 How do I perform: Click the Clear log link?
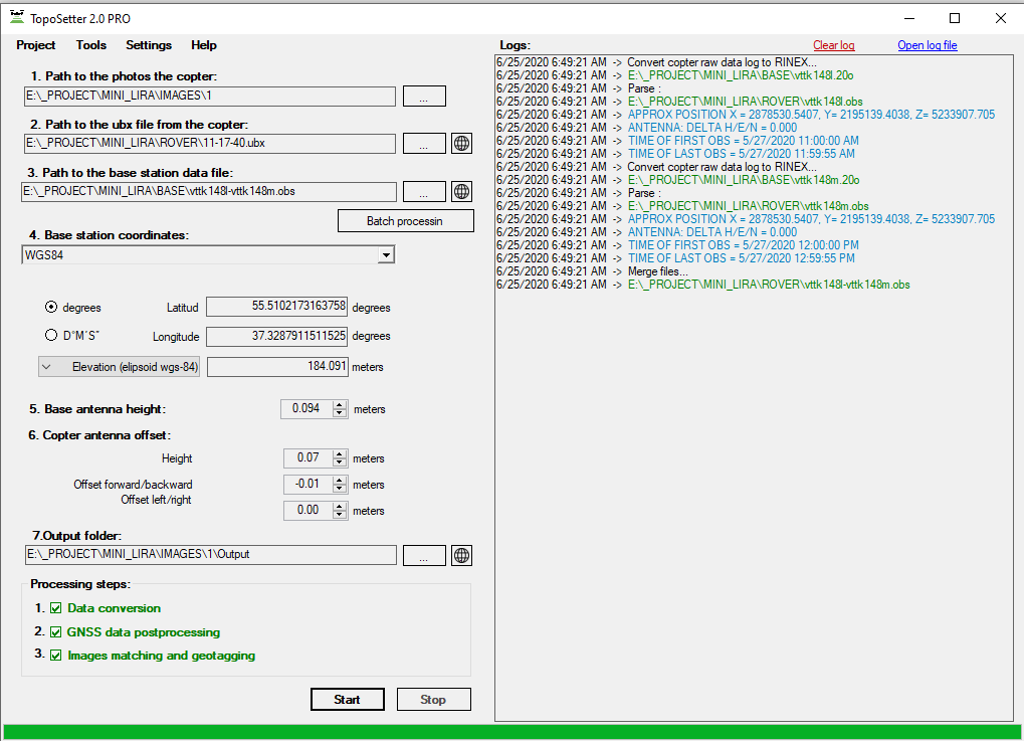tap(833, 46)
